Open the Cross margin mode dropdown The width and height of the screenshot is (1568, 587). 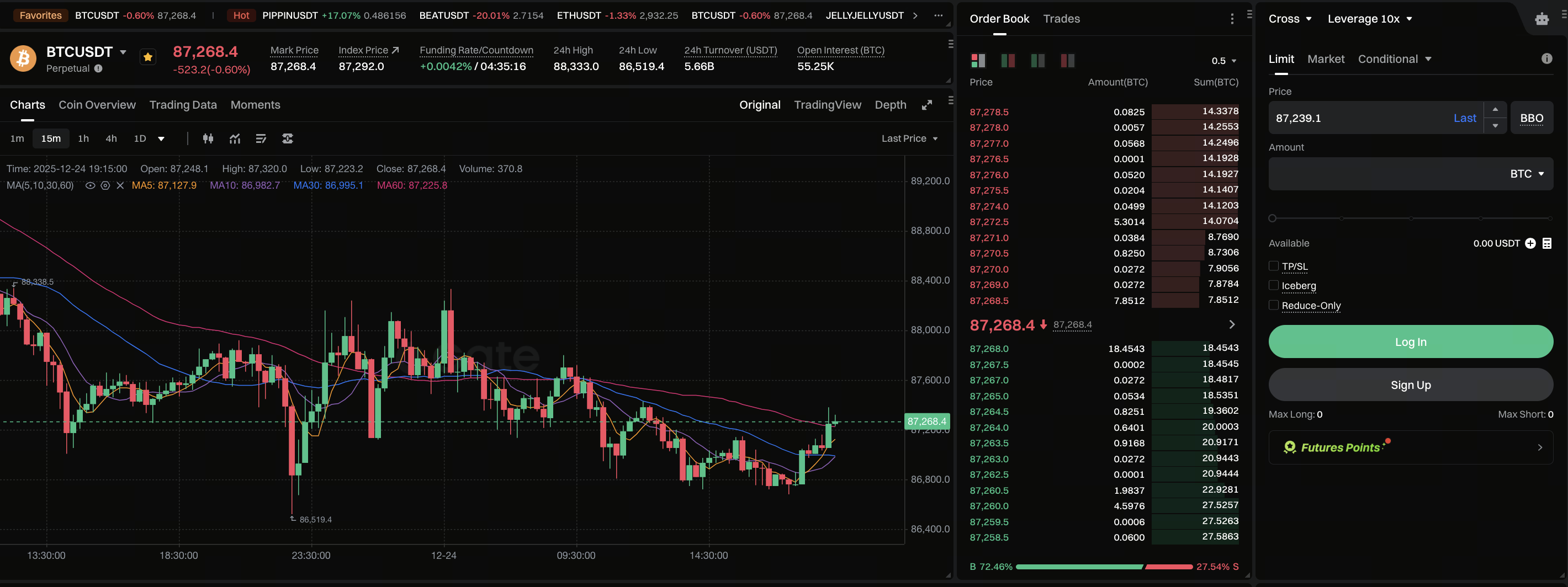(1290, 19)
